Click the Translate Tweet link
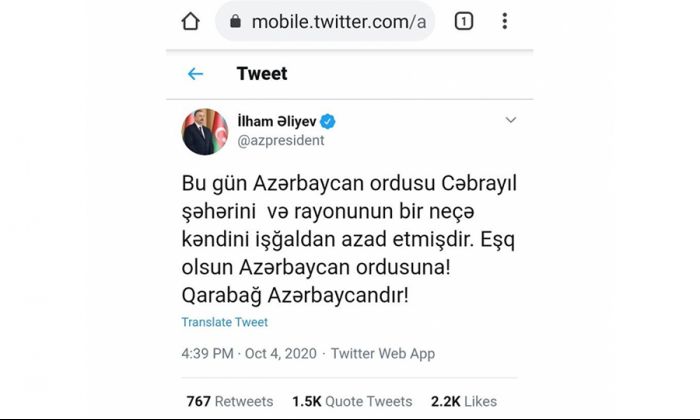700x420 pixels. point(225,322)
